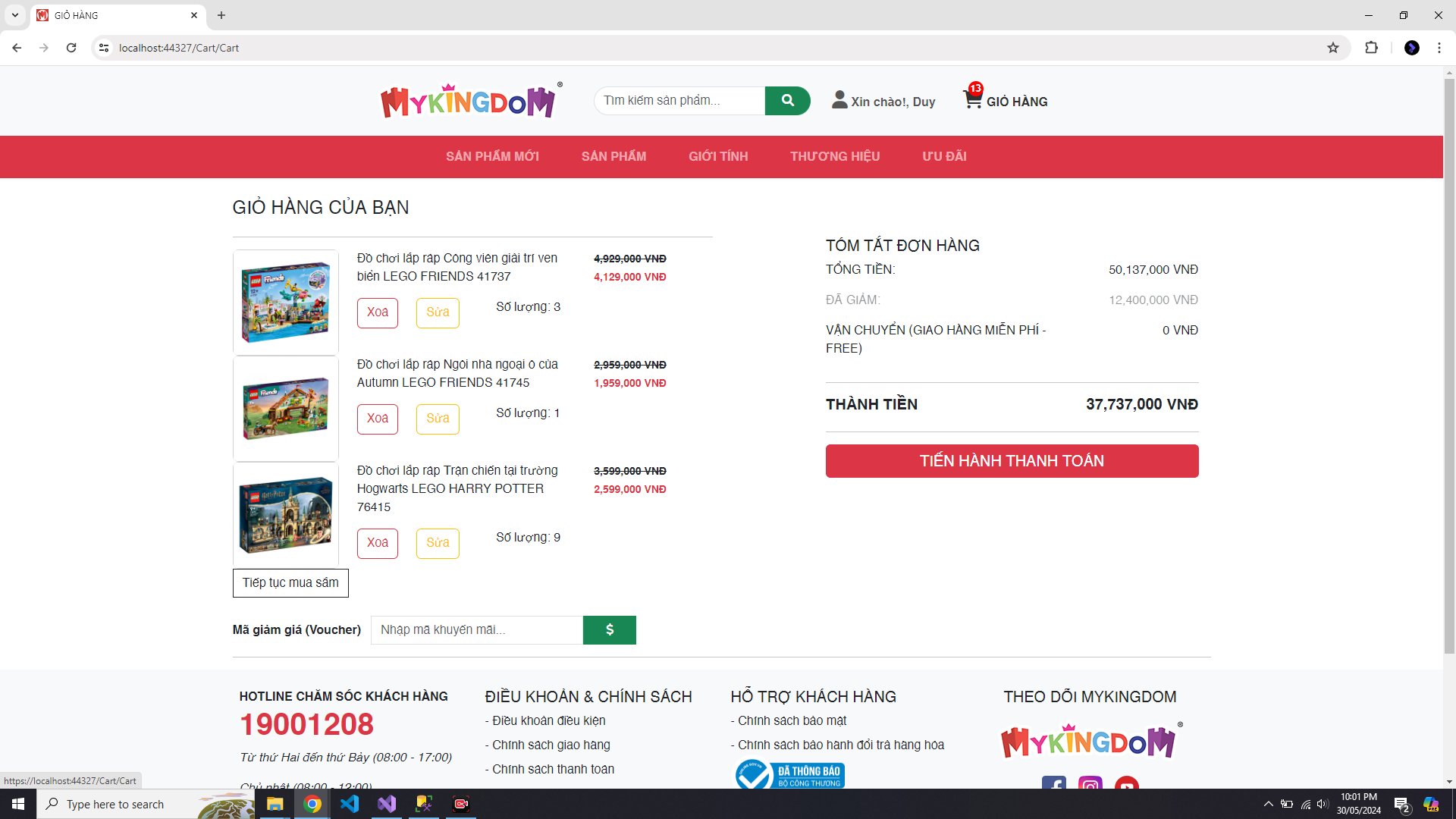This screenshot has width=1456, height=819.
Task: Click Tiếp tục mua sắm button
Action: click(x=290, y=583)
